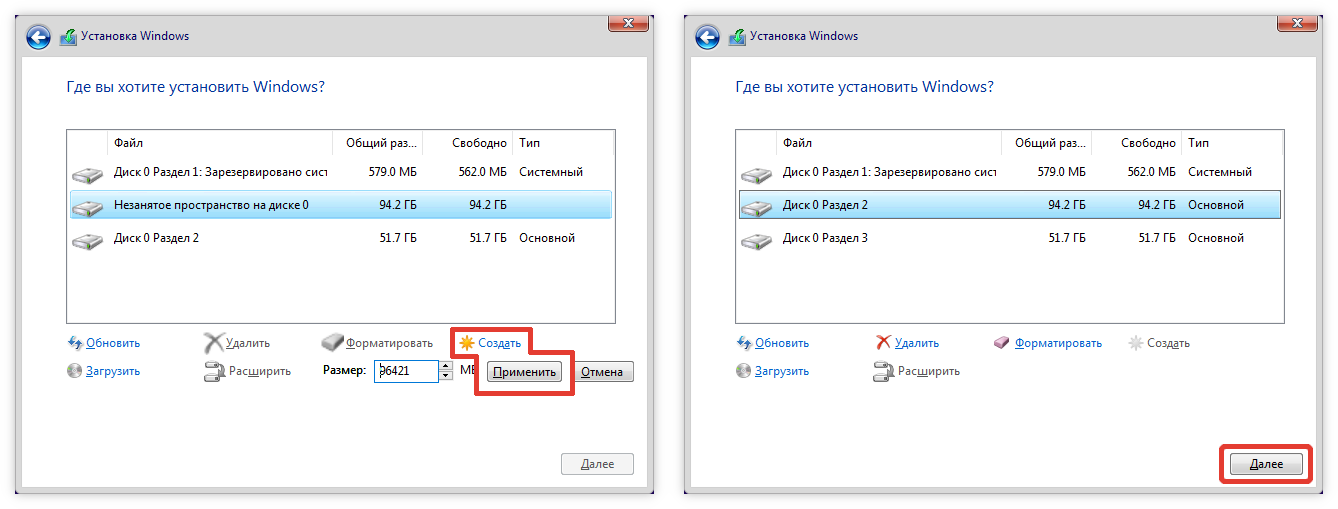1338x509 pixels.
Task: Go back using left window's blue arrow
Action: click(38, 37)
